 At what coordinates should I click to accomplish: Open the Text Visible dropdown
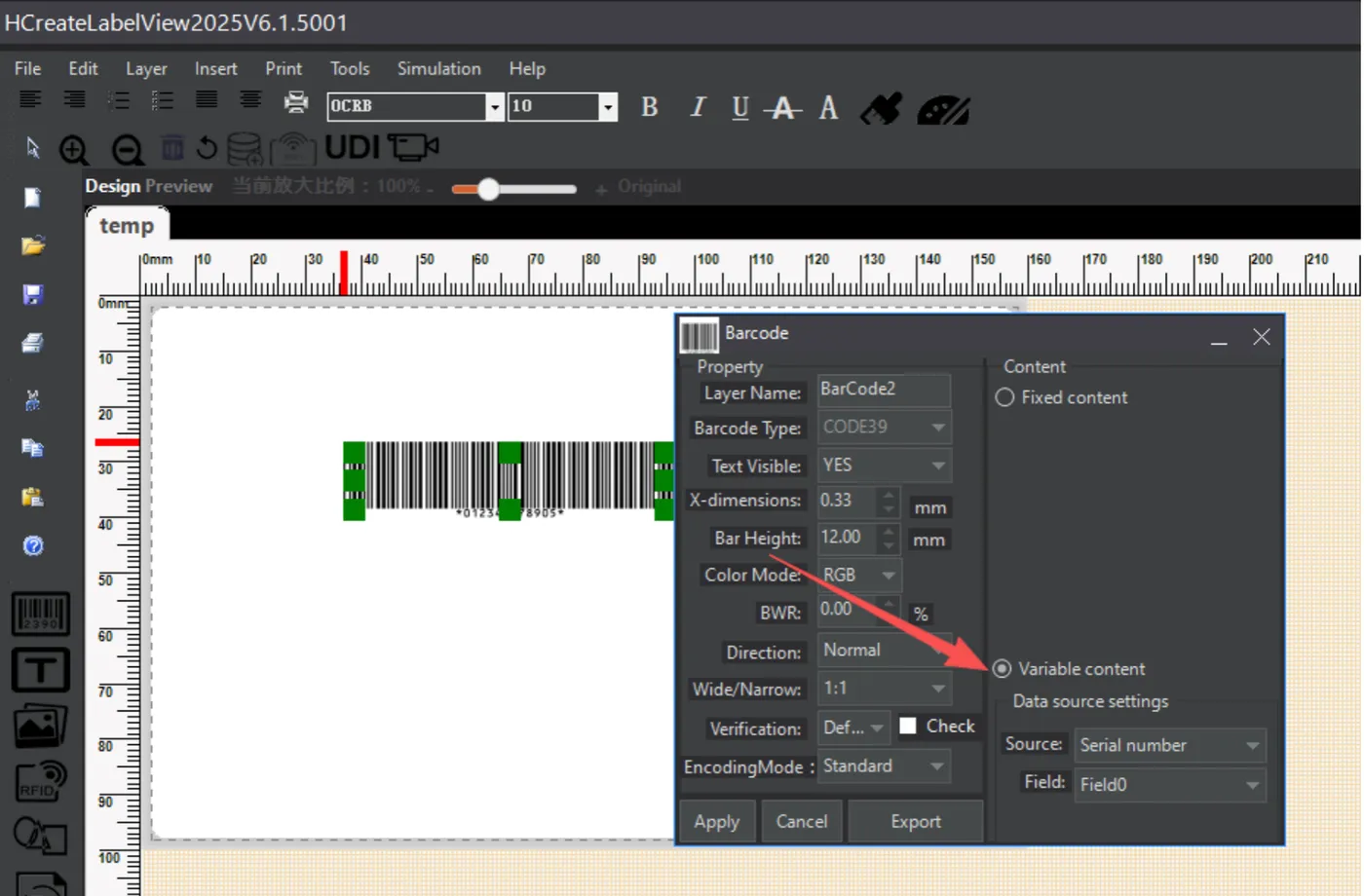884,466
